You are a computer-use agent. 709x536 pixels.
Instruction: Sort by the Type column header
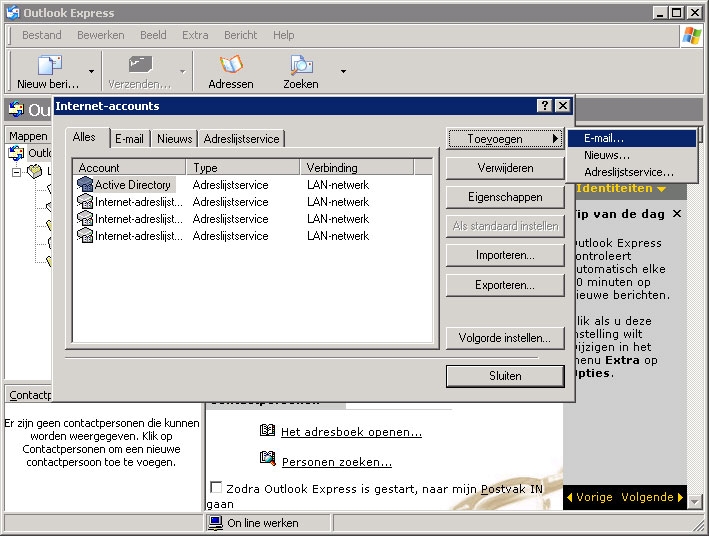[243, 168]
